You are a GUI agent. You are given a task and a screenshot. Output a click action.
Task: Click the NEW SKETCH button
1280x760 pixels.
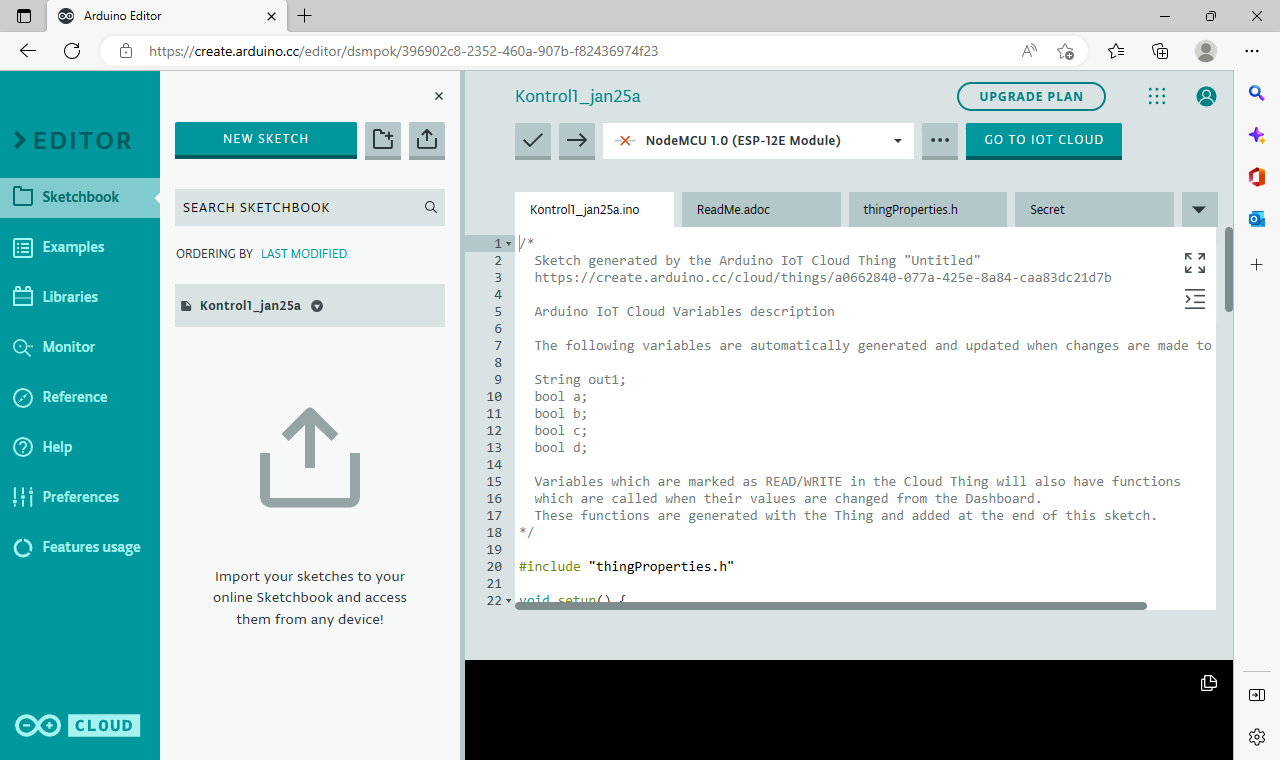(x=266, y=139)
